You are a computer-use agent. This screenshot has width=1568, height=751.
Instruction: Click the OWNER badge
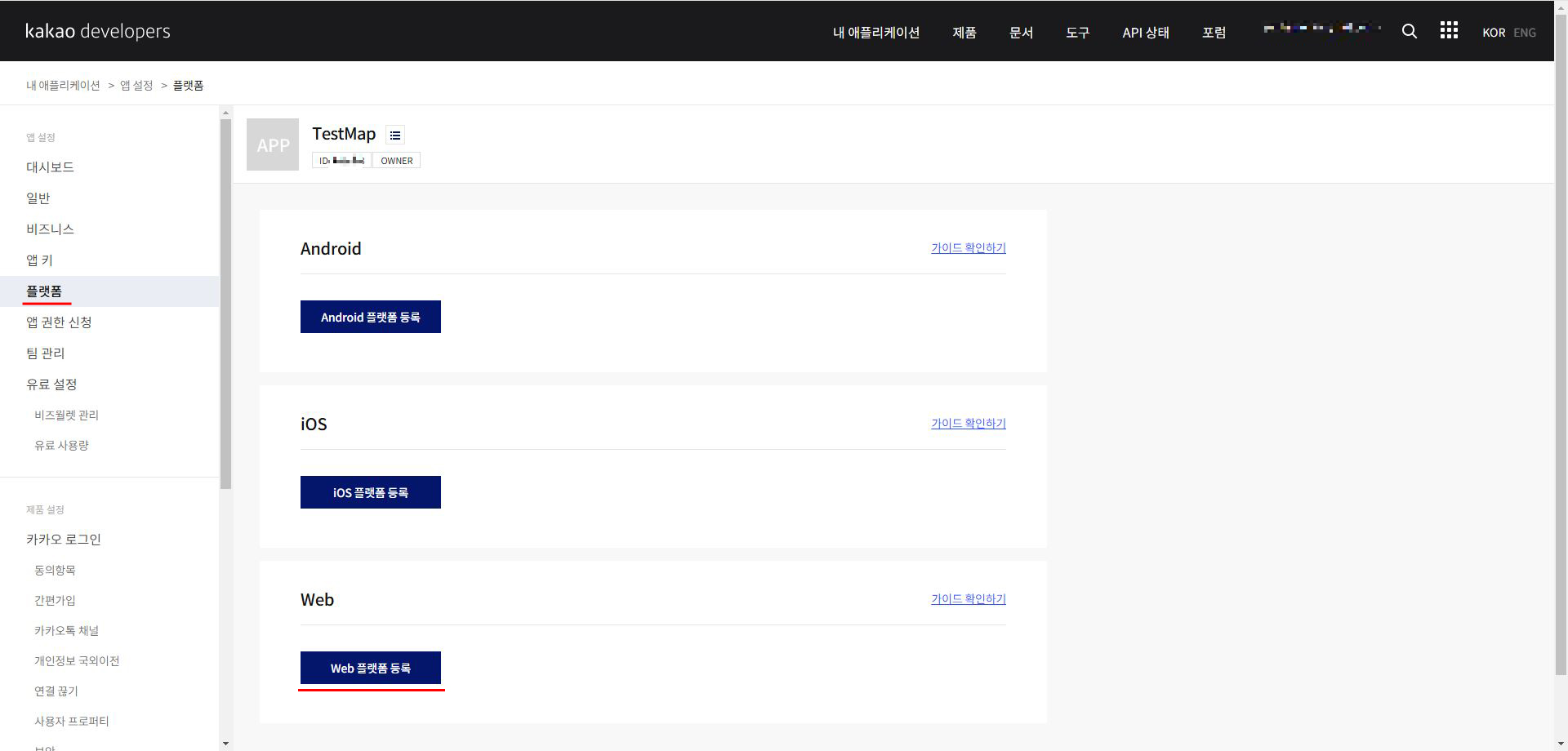click(397, 161)
